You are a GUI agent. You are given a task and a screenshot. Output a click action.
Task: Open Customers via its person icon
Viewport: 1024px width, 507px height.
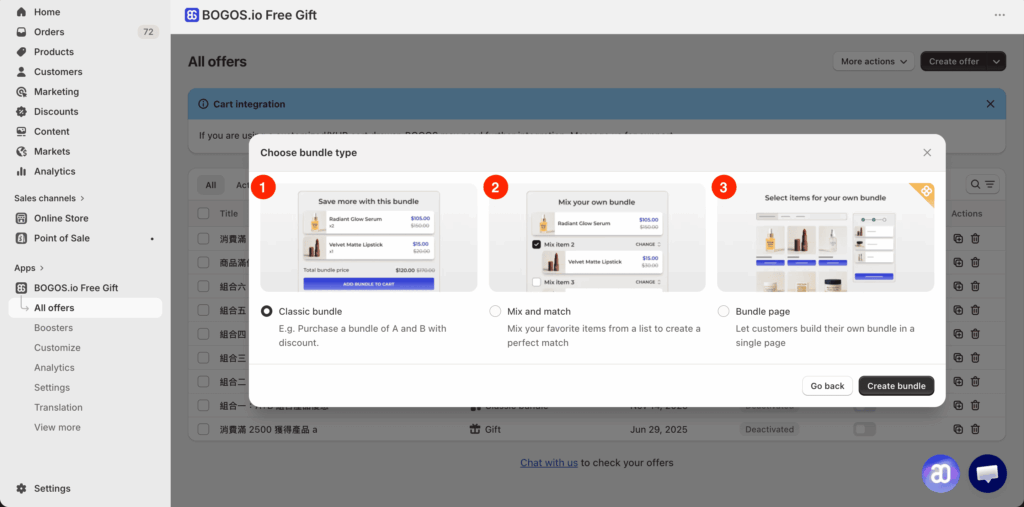point(22,72)
